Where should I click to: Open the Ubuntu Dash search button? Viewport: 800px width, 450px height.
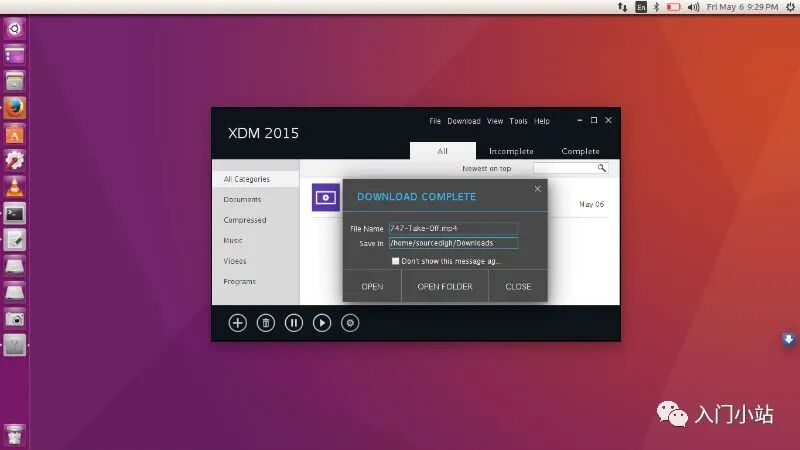coord(14,29)
